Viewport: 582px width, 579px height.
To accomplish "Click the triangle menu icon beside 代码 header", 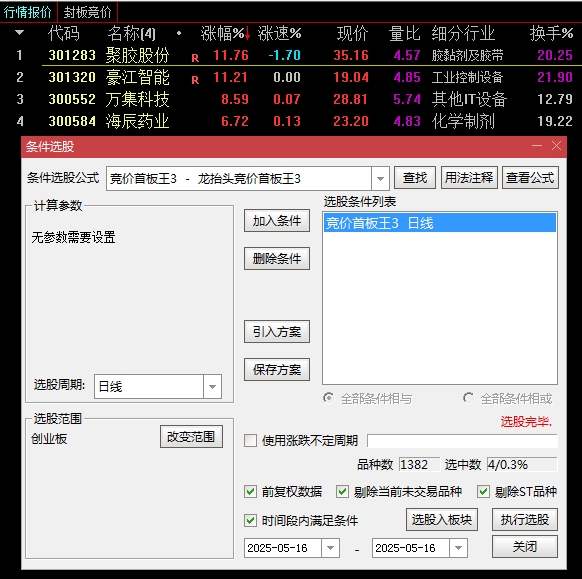I will 20,33.
